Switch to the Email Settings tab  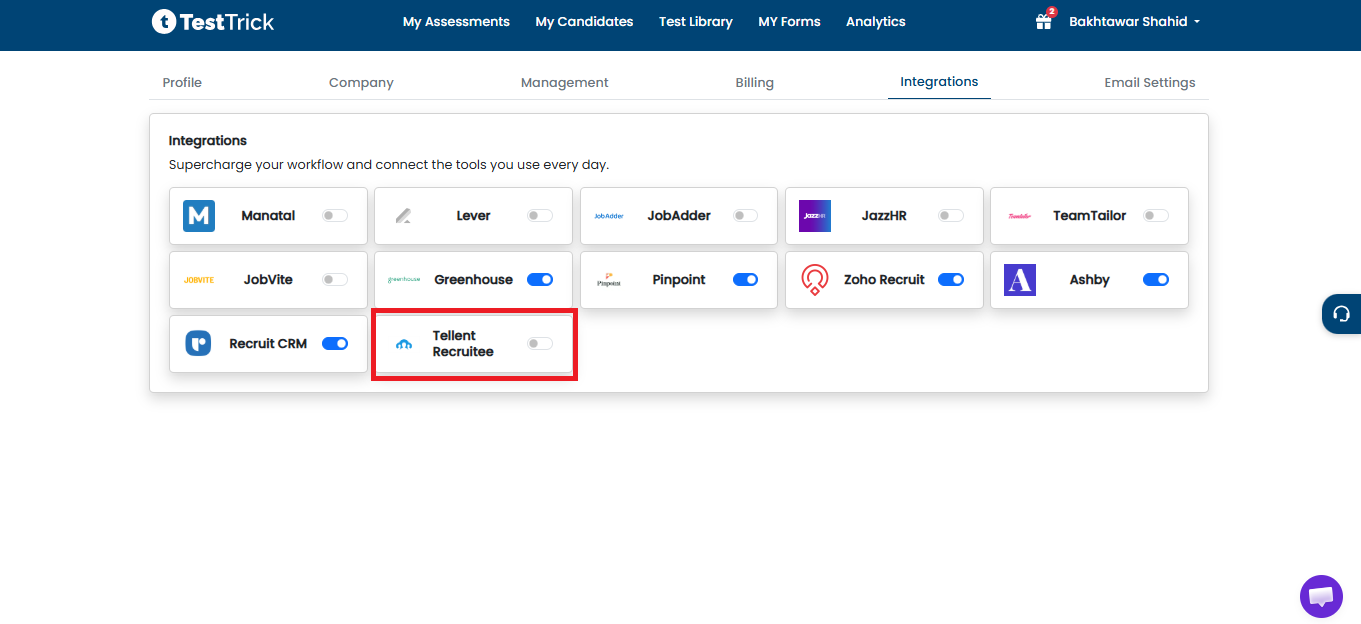tap(1150, 83)
